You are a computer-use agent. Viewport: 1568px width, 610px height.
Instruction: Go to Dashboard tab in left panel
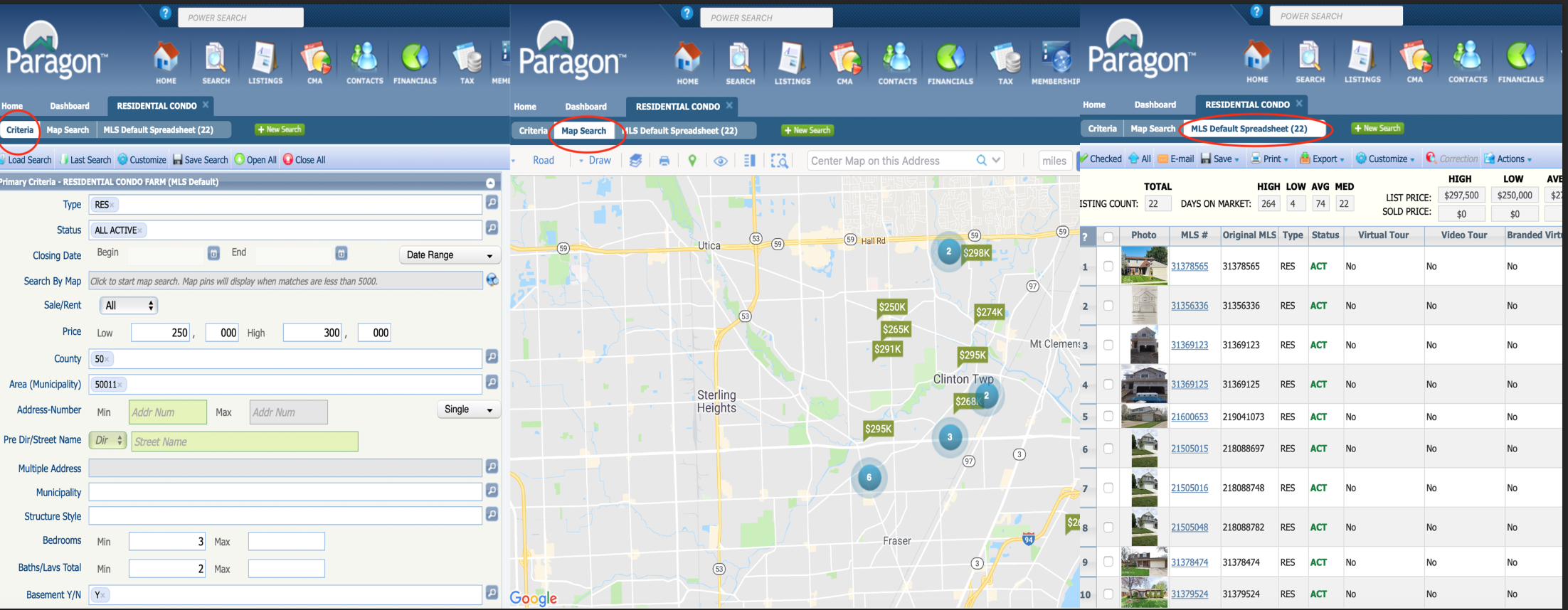point(70,106)
